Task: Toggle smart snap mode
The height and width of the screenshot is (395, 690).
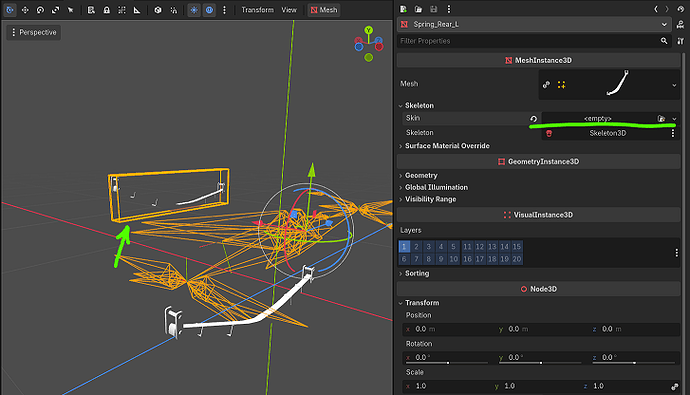Action: pyautogui.click(x=173, y=10)
